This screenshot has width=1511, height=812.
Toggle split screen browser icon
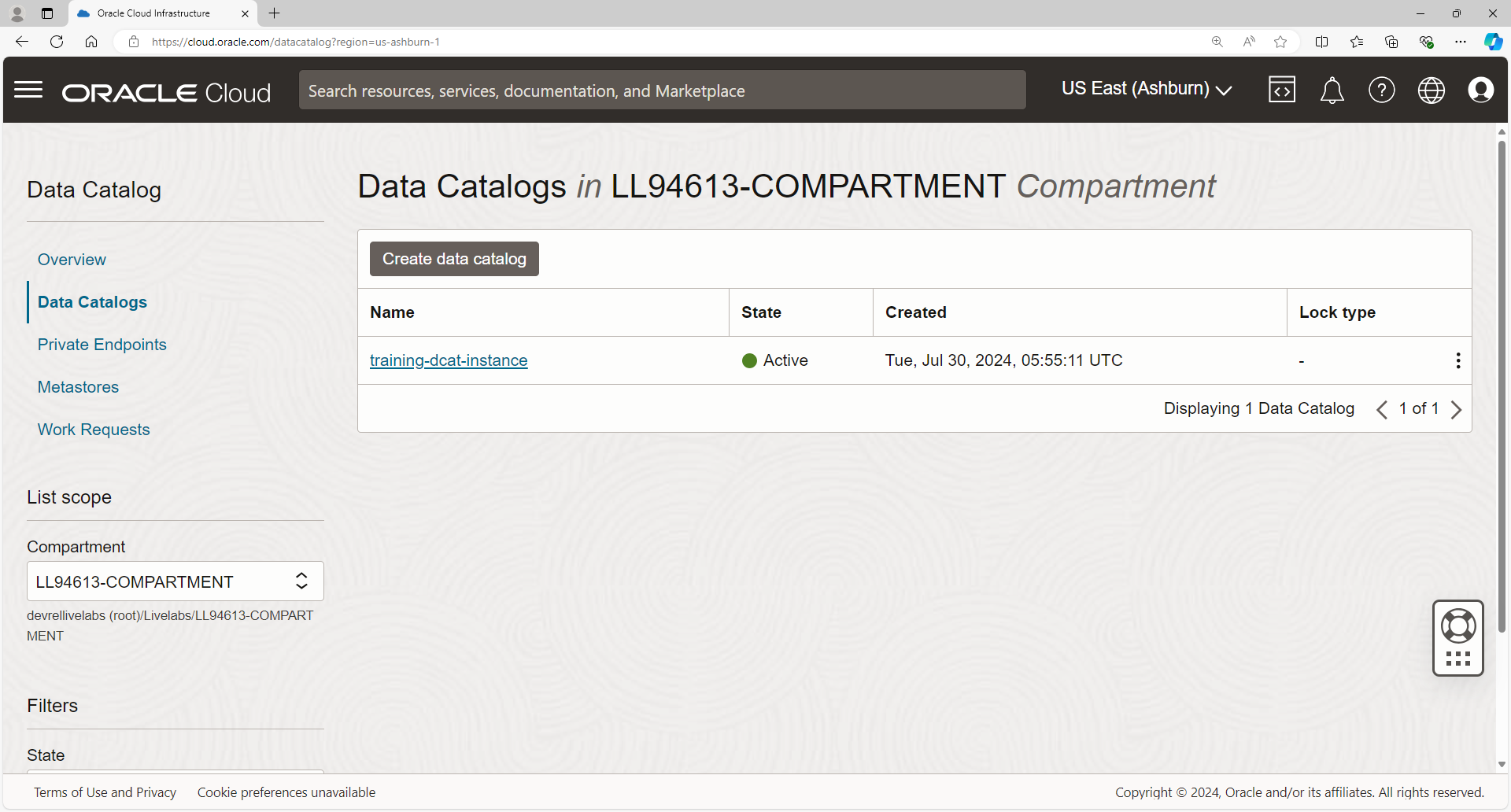[1322, 42]
